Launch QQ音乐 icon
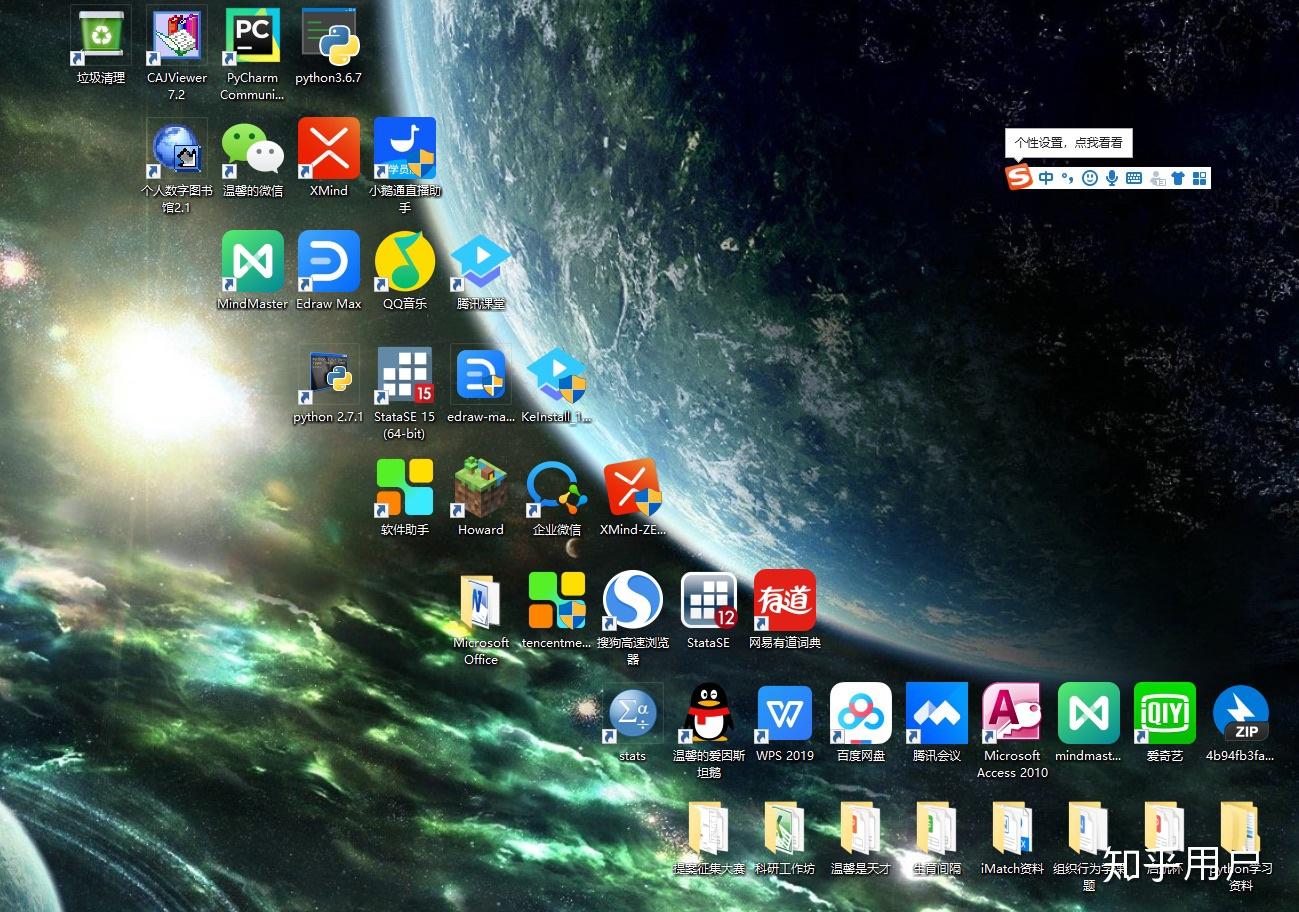Image resolution: width=1299 pixels, height=912 pixels. click(x=405, y=262)
